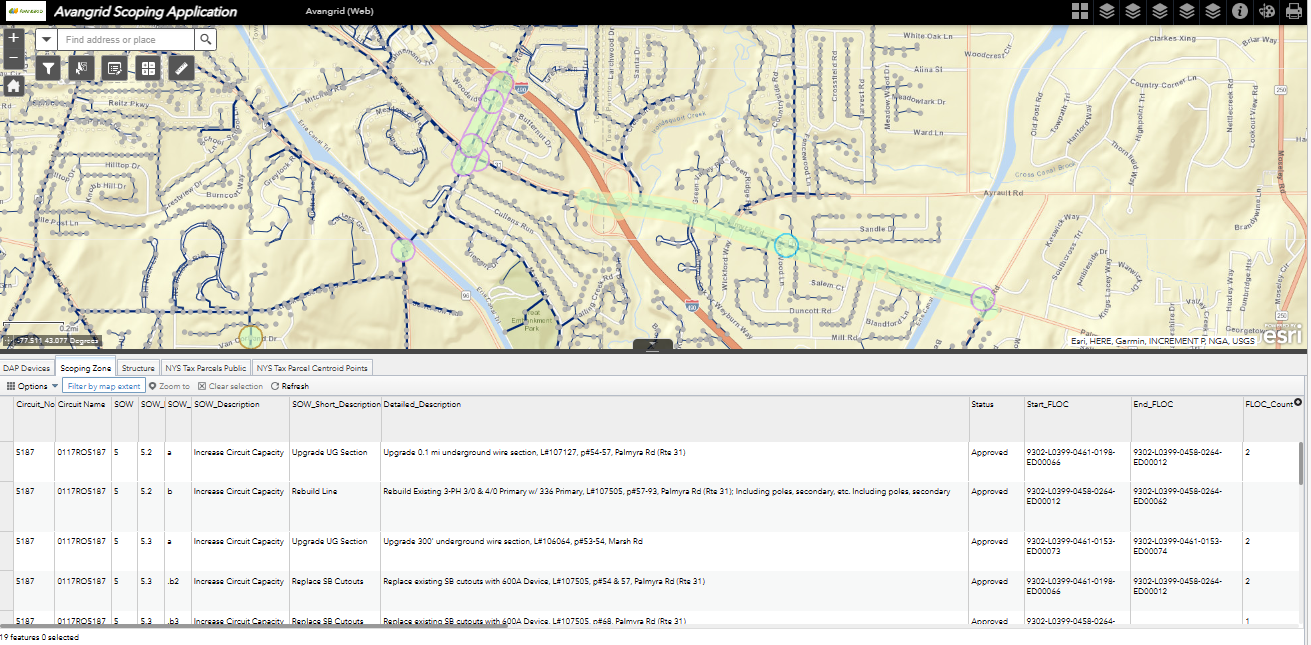Image resolution: width=1311 pixels, height=645 pixels.
Task: Click Clear selection in table toolbar
Action: (x=230, y=386)
